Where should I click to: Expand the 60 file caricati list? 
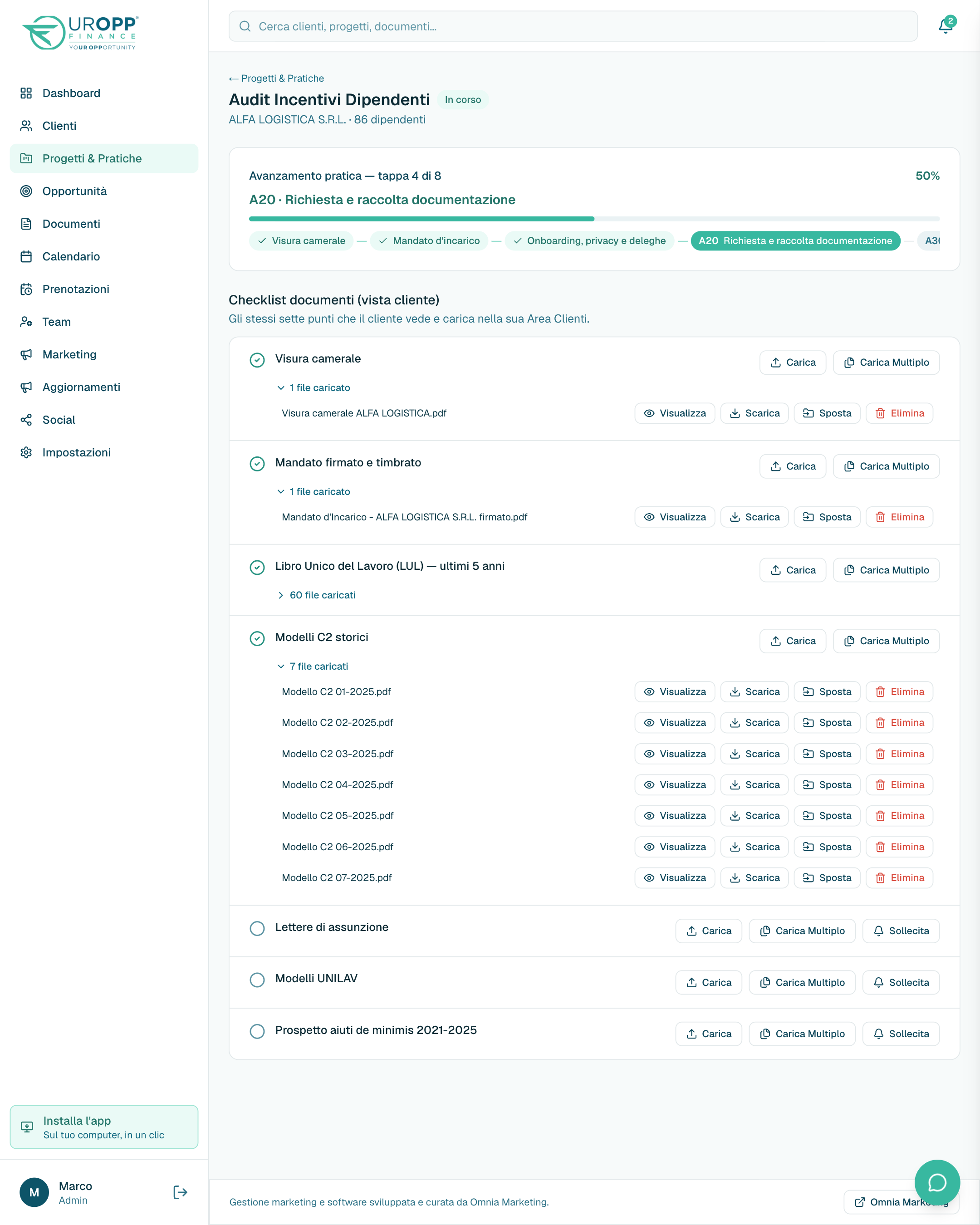(x=316, y=595)
